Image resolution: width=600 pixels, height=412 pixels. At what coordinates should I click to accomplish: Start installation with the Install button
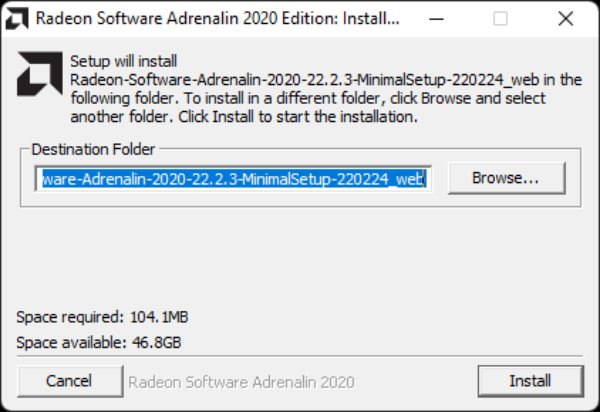coord(530,381)
